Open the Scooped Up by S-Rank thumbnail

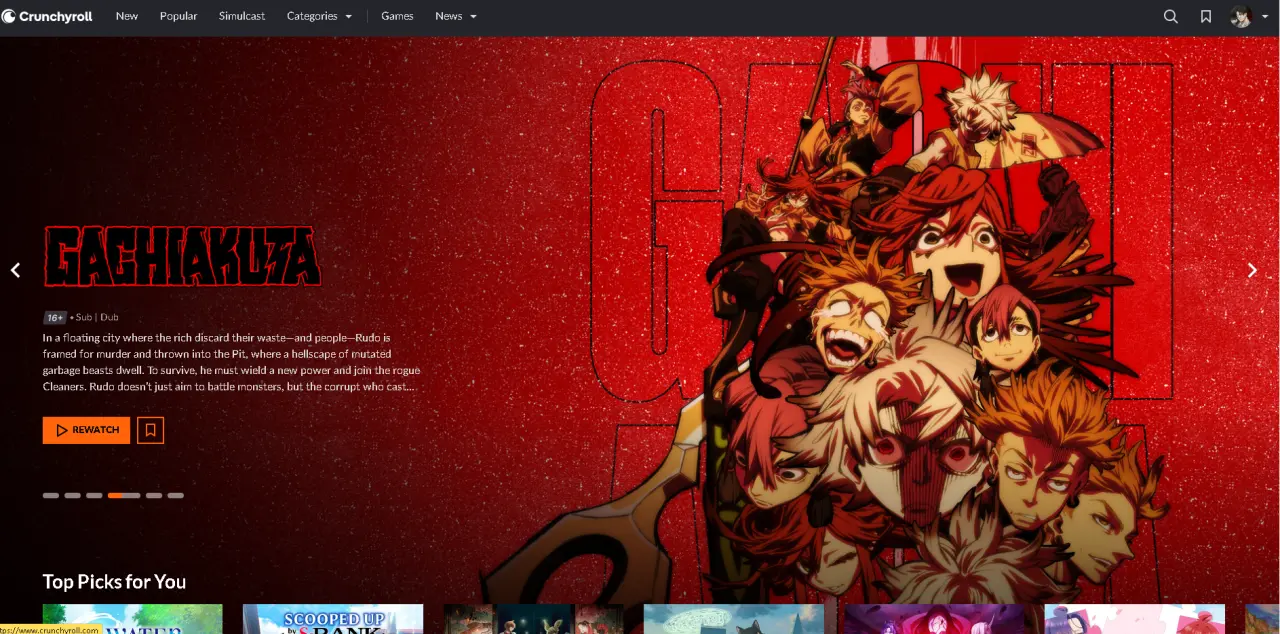[333, 619]
